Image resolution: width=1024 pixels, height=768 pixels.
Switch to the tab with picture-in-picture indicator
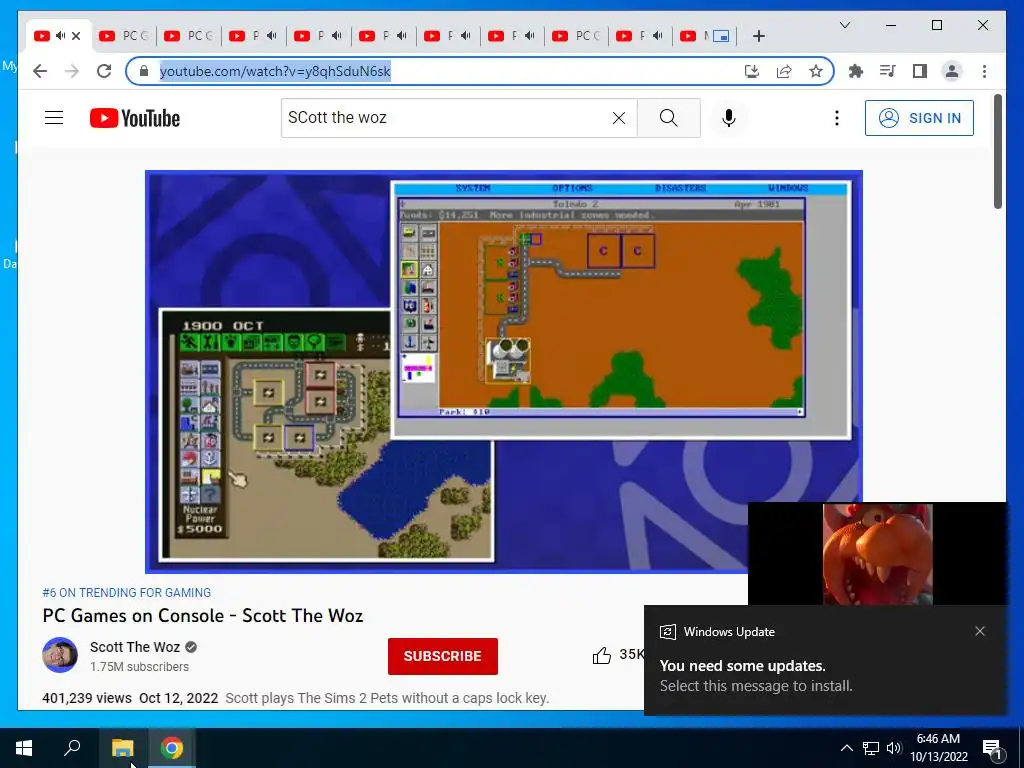(x=707, y=36)
